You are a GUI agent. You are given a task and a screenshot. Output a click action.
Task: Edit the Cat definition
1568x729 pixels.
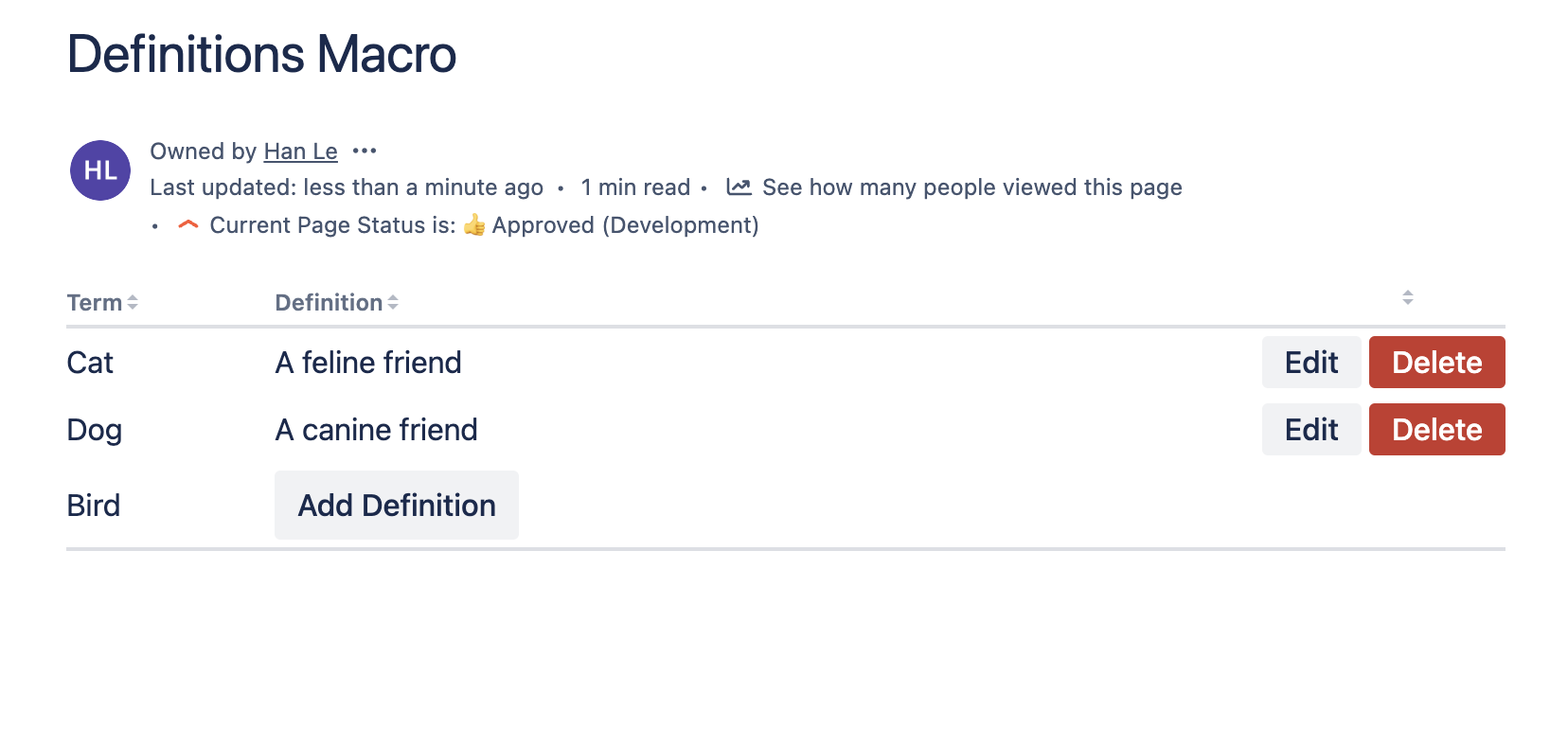pos(1310,363)
